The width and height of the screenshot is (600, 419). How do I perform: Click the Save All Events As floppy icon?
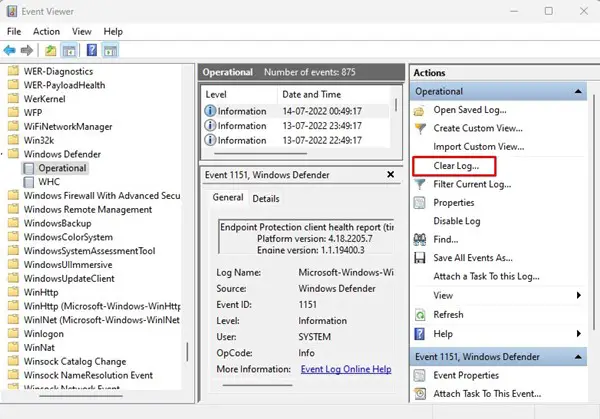click(420, 258)
